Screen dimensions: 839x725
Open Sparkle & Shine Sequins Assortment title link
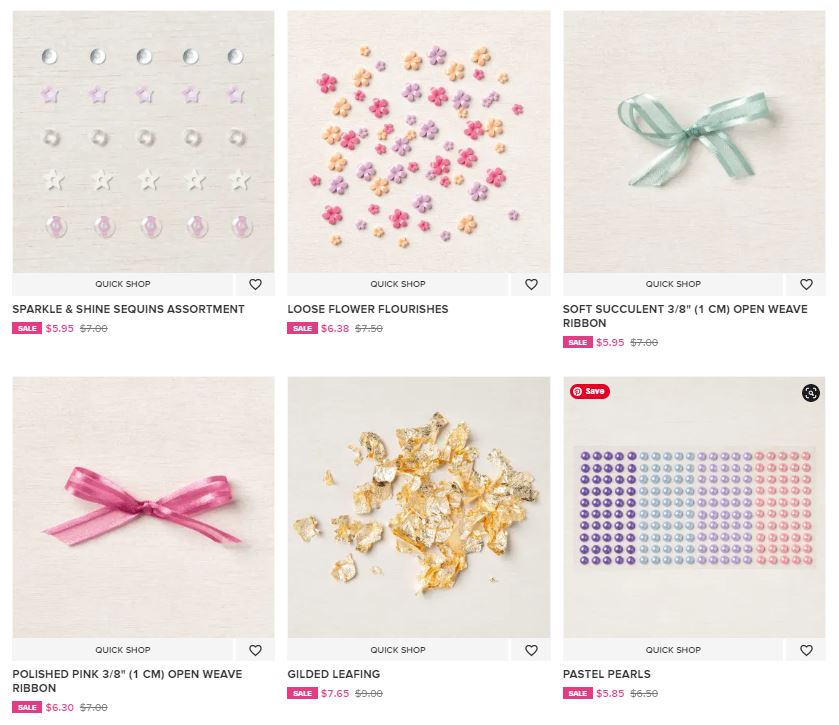(x=128, y=310)
